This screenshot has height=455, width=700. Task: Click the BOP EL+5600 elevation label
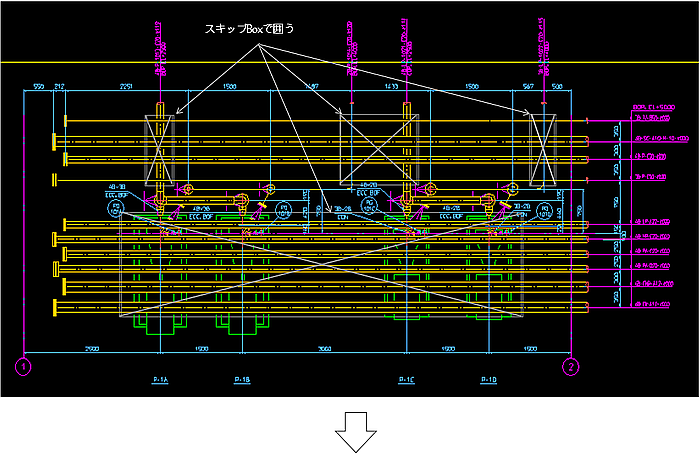654,107
